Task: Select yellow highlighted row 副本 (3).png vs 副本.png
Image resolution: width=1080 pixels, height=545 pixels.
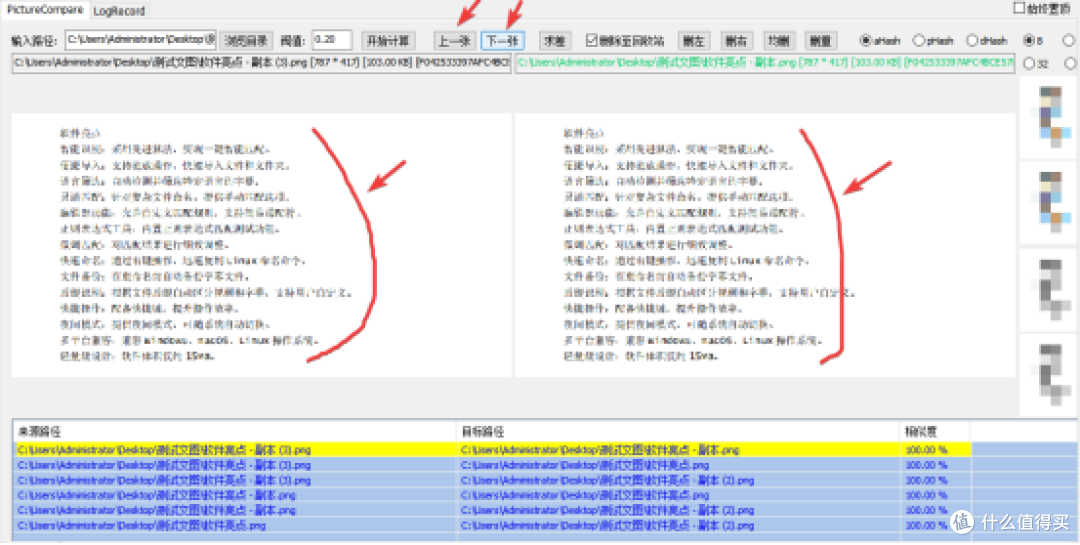Action: 492,450
